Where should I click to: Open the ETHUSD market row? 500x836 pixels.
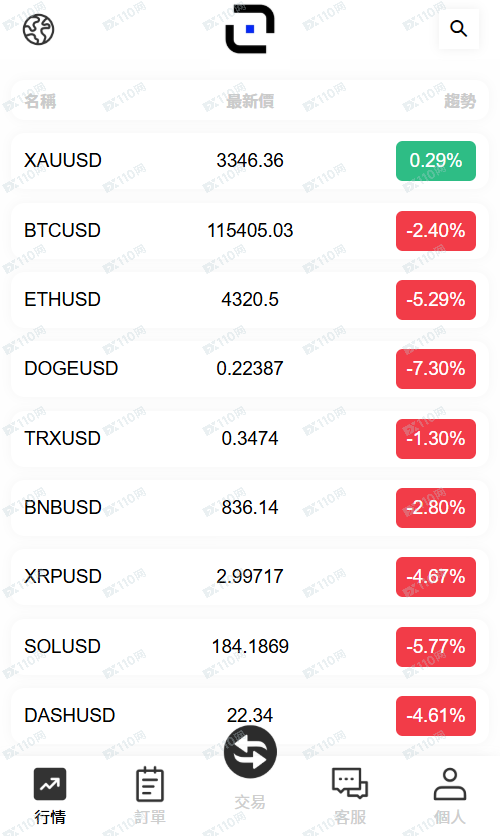coord(250,299)
